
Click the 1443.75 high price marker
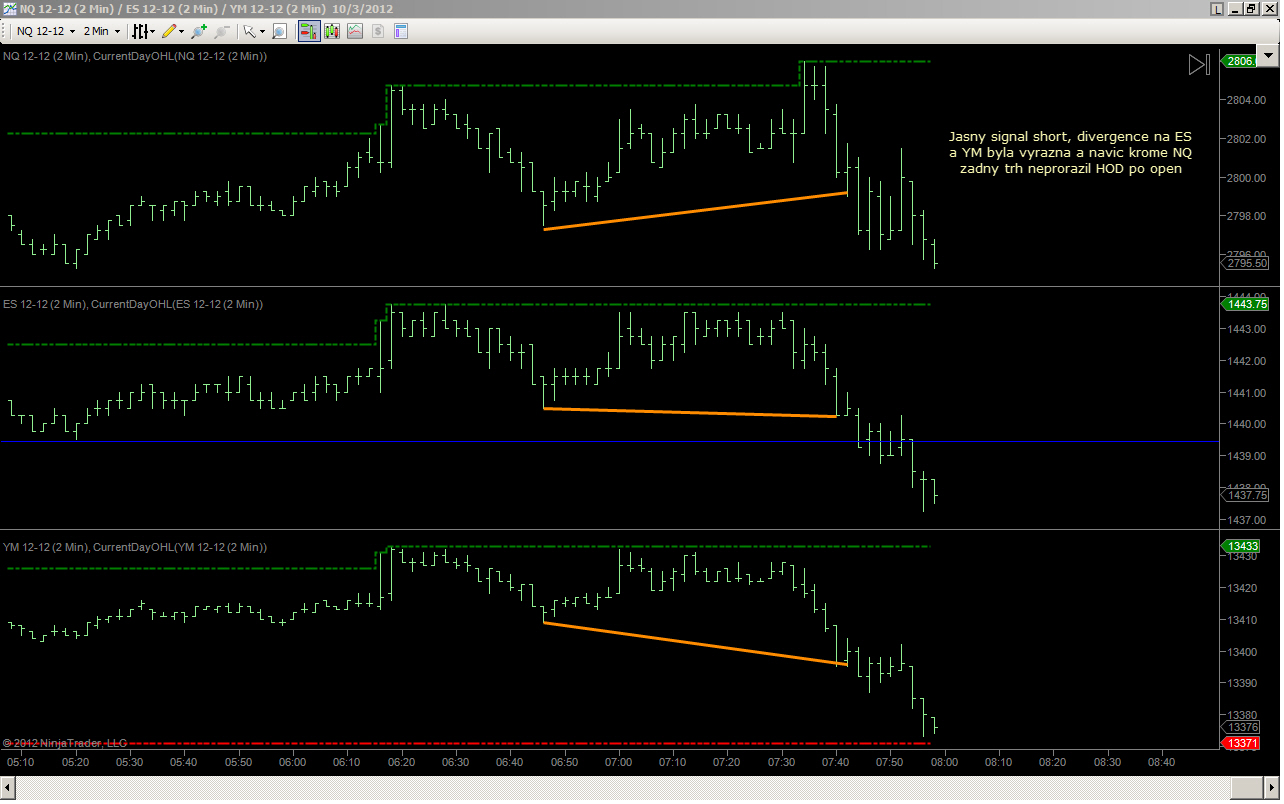click(x=1246, y=304)
